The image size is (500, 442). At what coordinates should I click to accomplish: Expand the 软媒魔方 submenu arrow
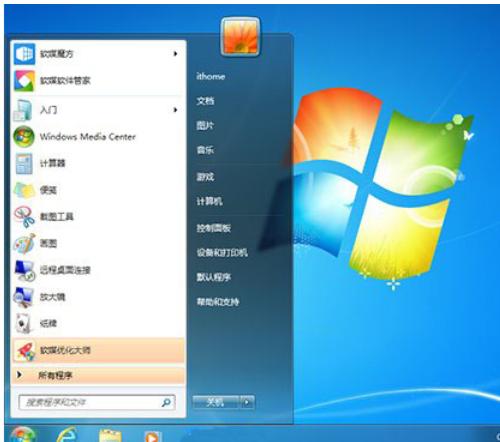tap(175, 54)
